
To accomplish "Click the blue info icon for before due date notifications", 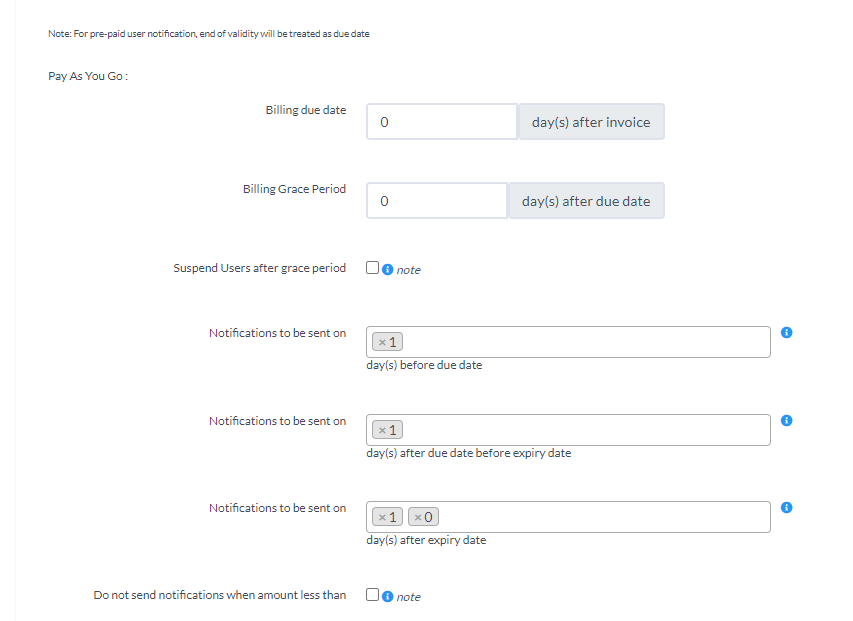I will pyautogui.click(x=786, y=332).
